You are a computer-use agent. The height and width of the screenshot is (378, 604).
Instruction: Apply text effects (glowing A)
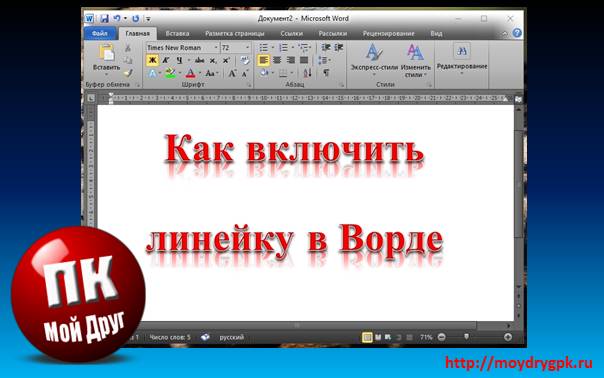[x=153, y=73]
